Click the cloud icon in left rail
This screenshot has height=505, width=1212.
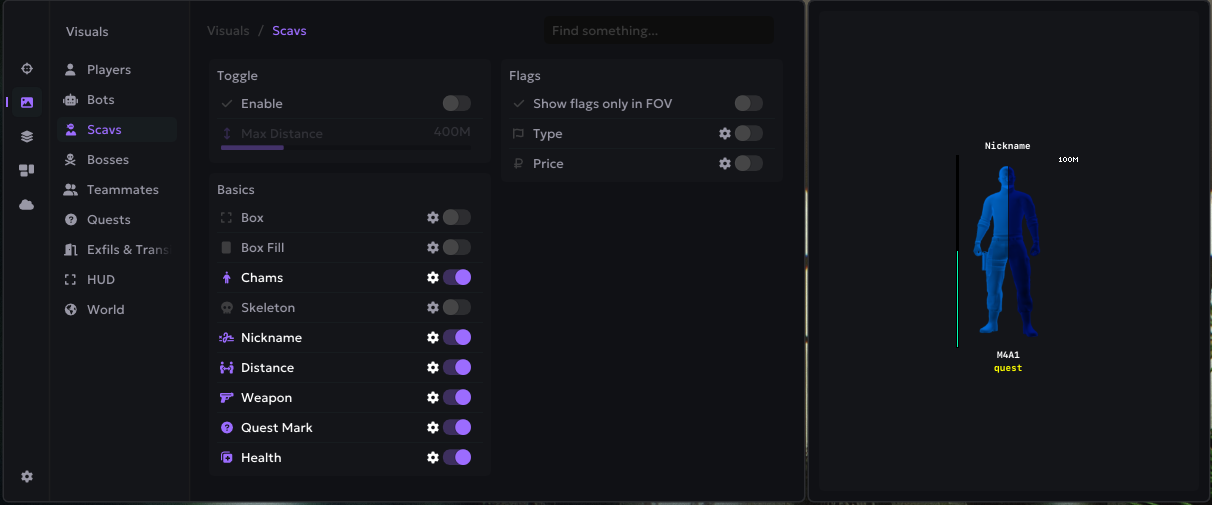pyautogui.click(x=27, y=204)
